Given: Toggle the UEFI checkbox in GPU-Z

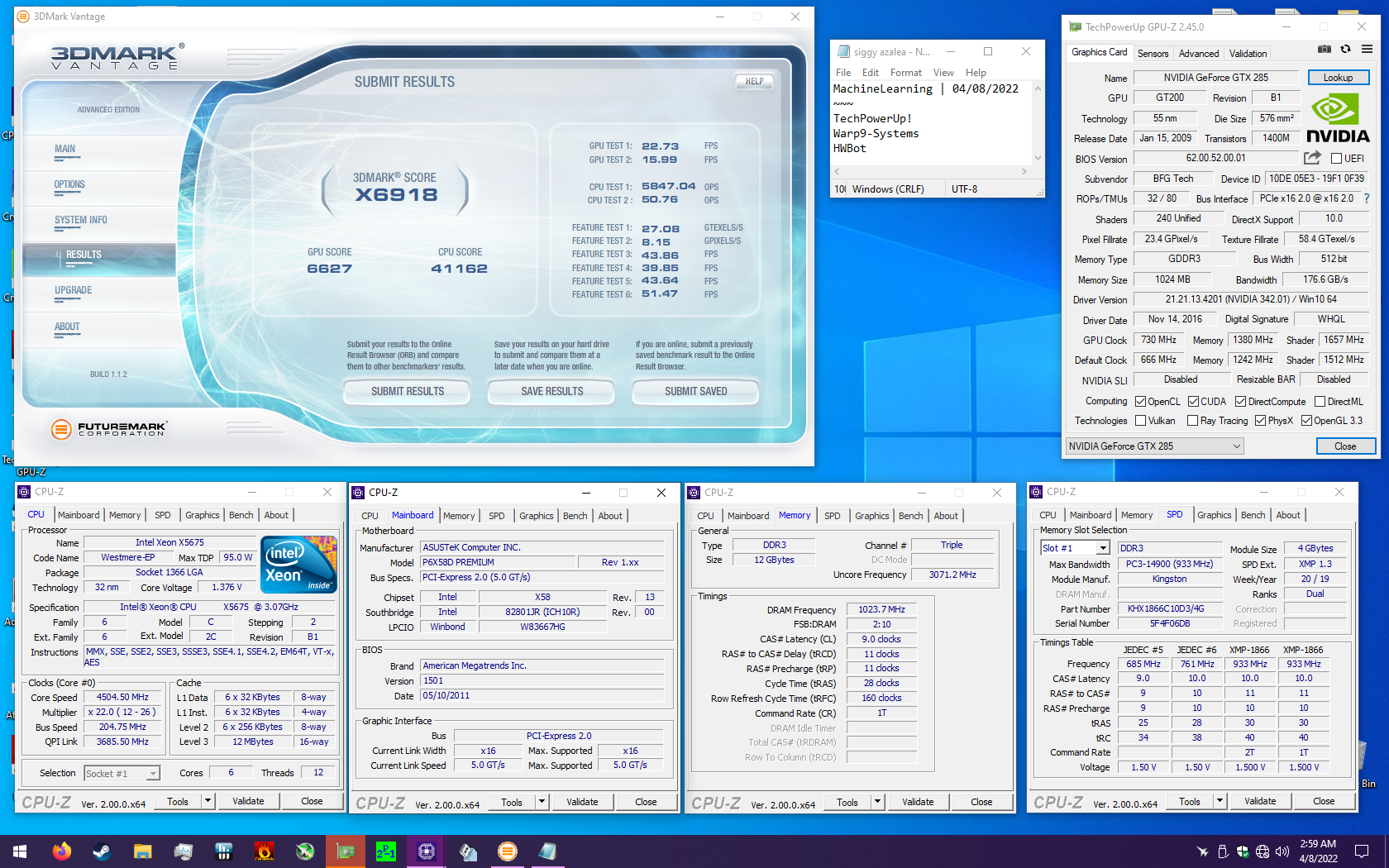Looking at the screenshot, I should [1336, 159].
